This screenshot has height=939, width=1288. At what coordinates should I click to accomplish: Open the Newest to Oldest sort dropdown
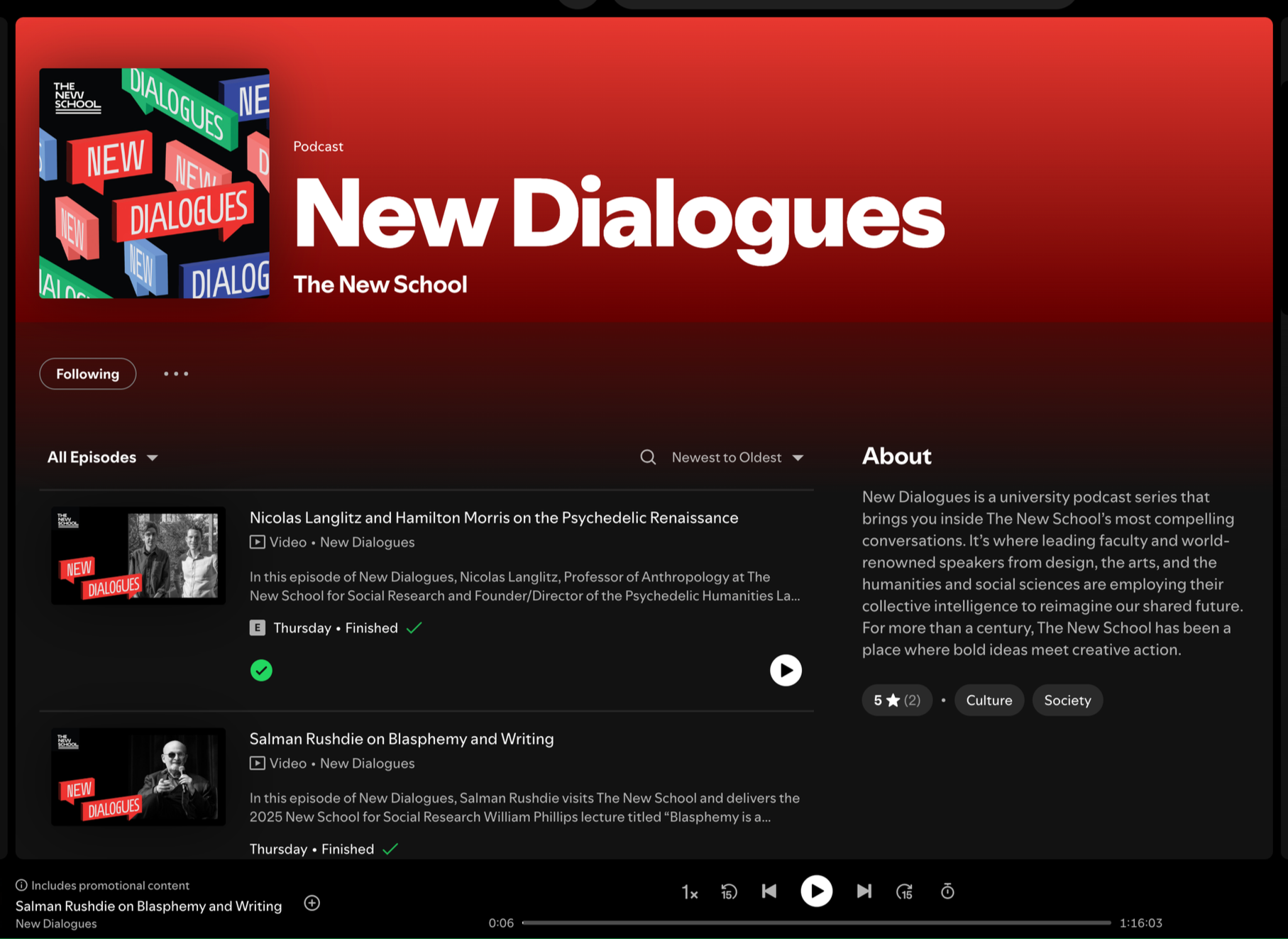point(738,457)
